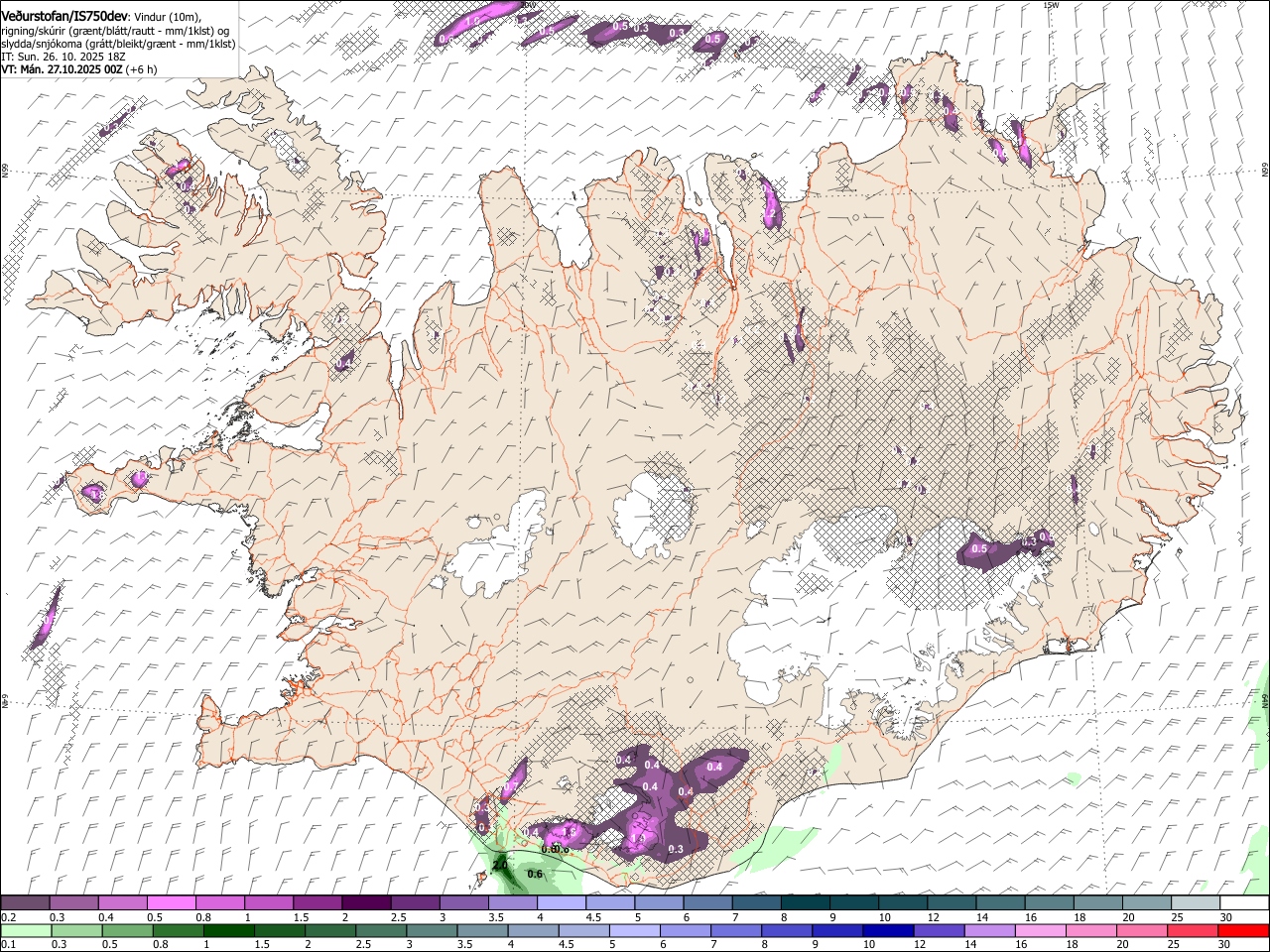Click the '2.0' rain value label on the map
This screenshot has height=952, width=1270.
tap(500, 865)
